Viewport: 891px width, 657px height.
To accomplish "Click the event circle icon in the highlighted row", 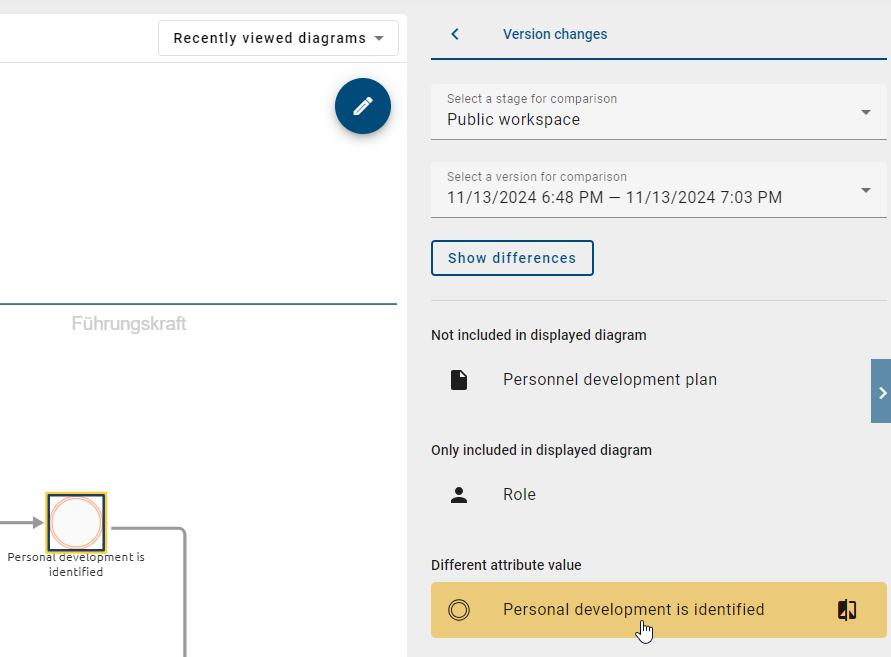I will coord(459,609).
